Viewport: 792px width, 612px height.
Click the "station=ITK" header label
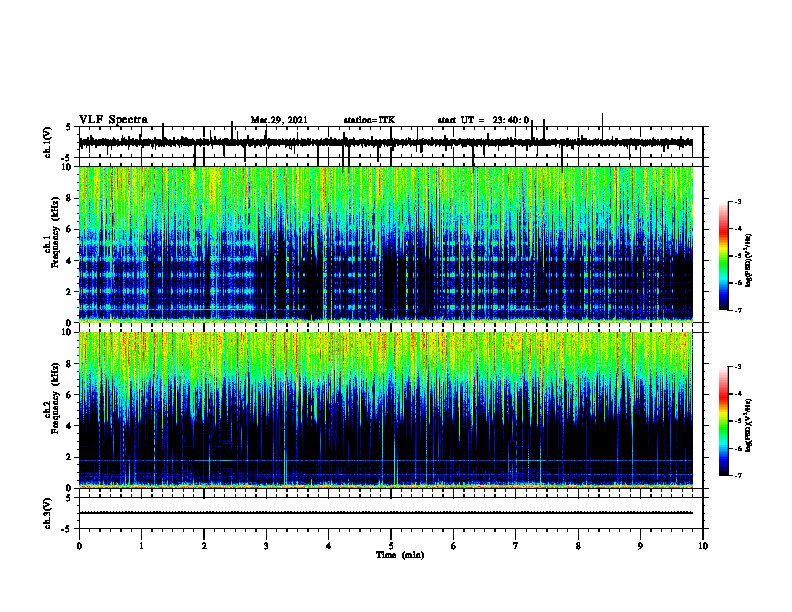click(x=369, y=120)
